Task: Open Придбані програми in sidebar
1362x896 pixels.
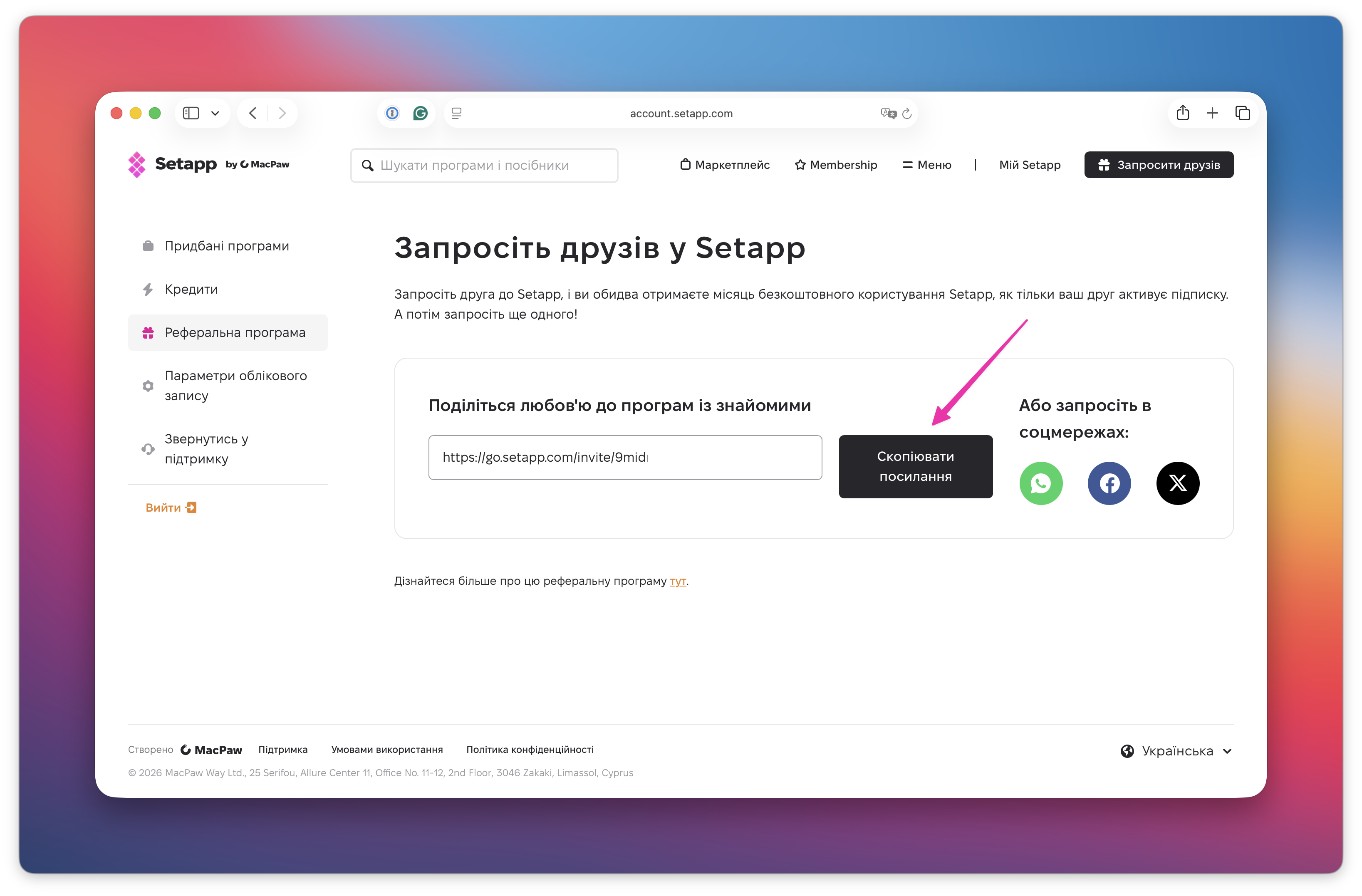Action: point(228,246)
